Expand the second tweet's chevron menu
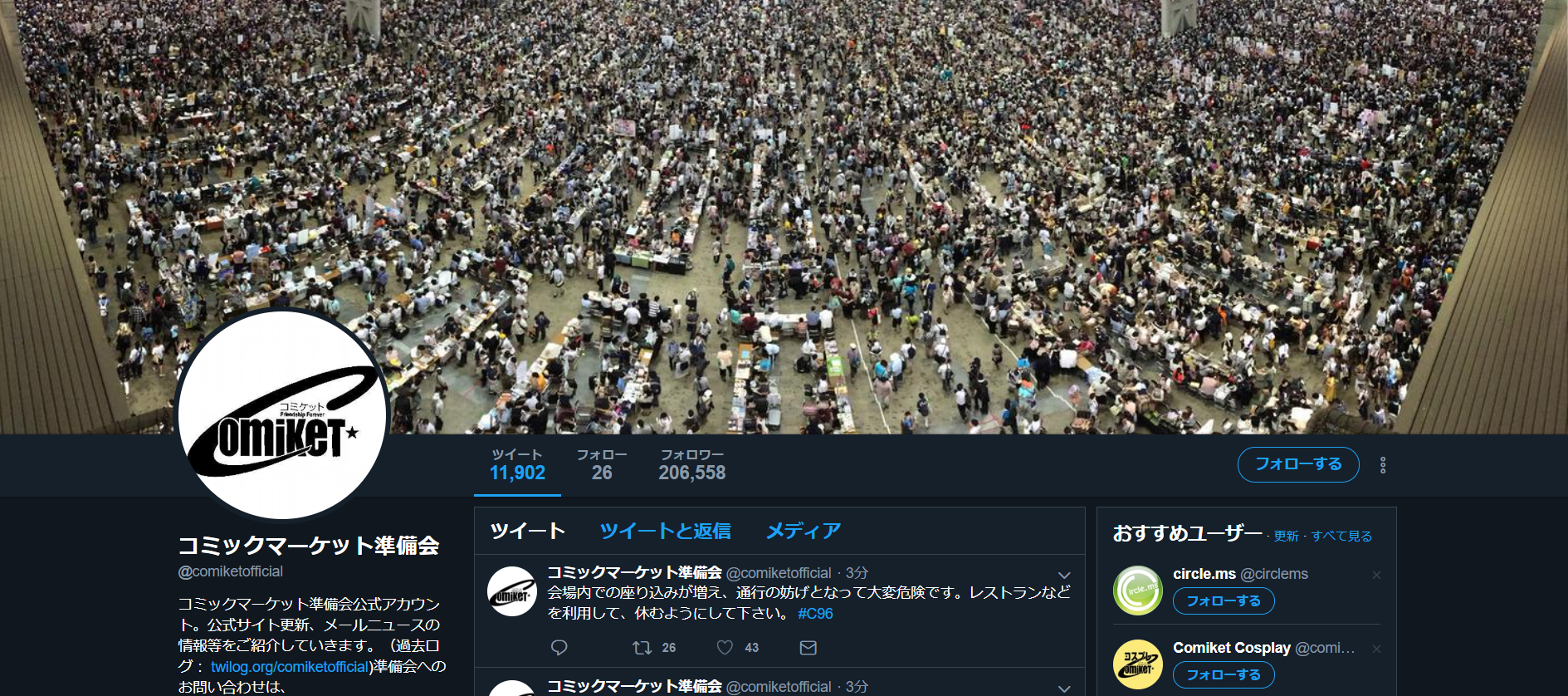 click(x=1064, y=689)
